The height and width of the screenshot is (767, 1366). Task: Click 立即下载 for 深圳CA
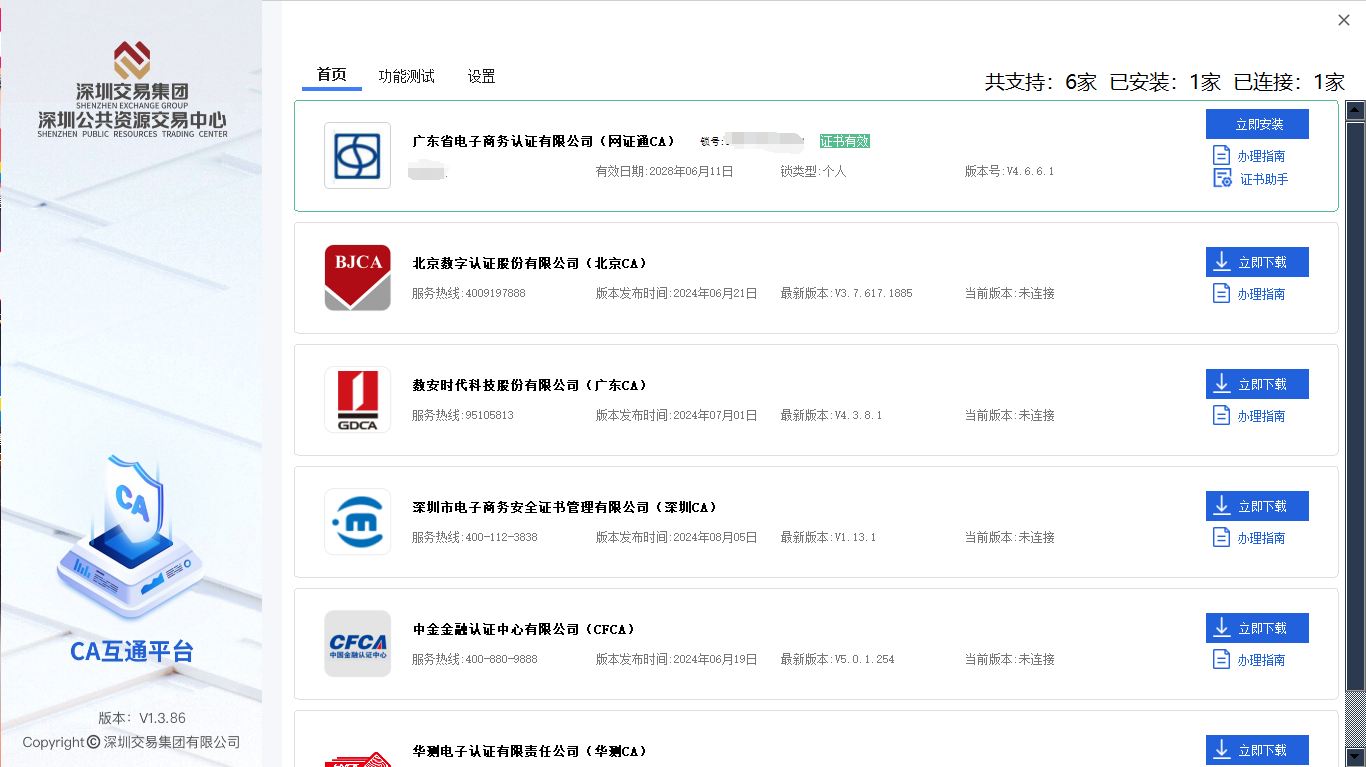click(1257, 506)
